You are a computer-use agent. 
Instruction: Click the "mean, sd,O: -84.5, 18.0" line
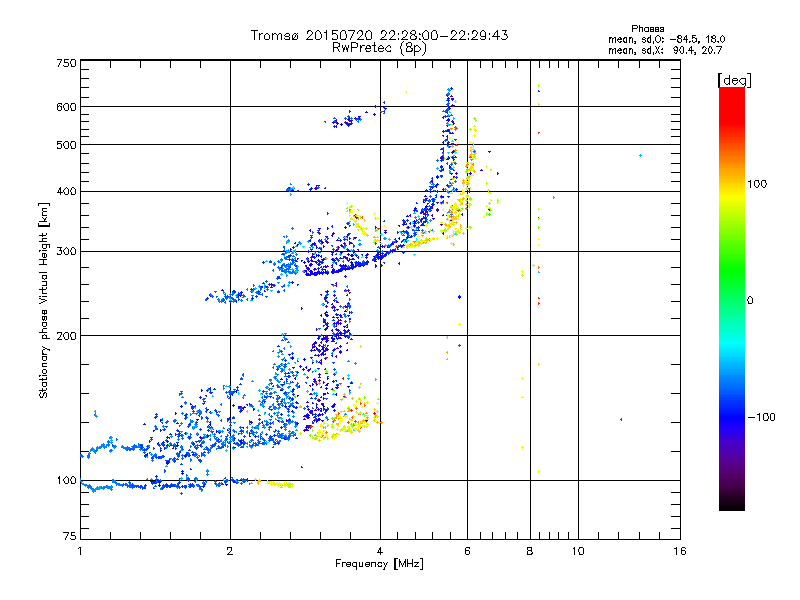(666, 39)
